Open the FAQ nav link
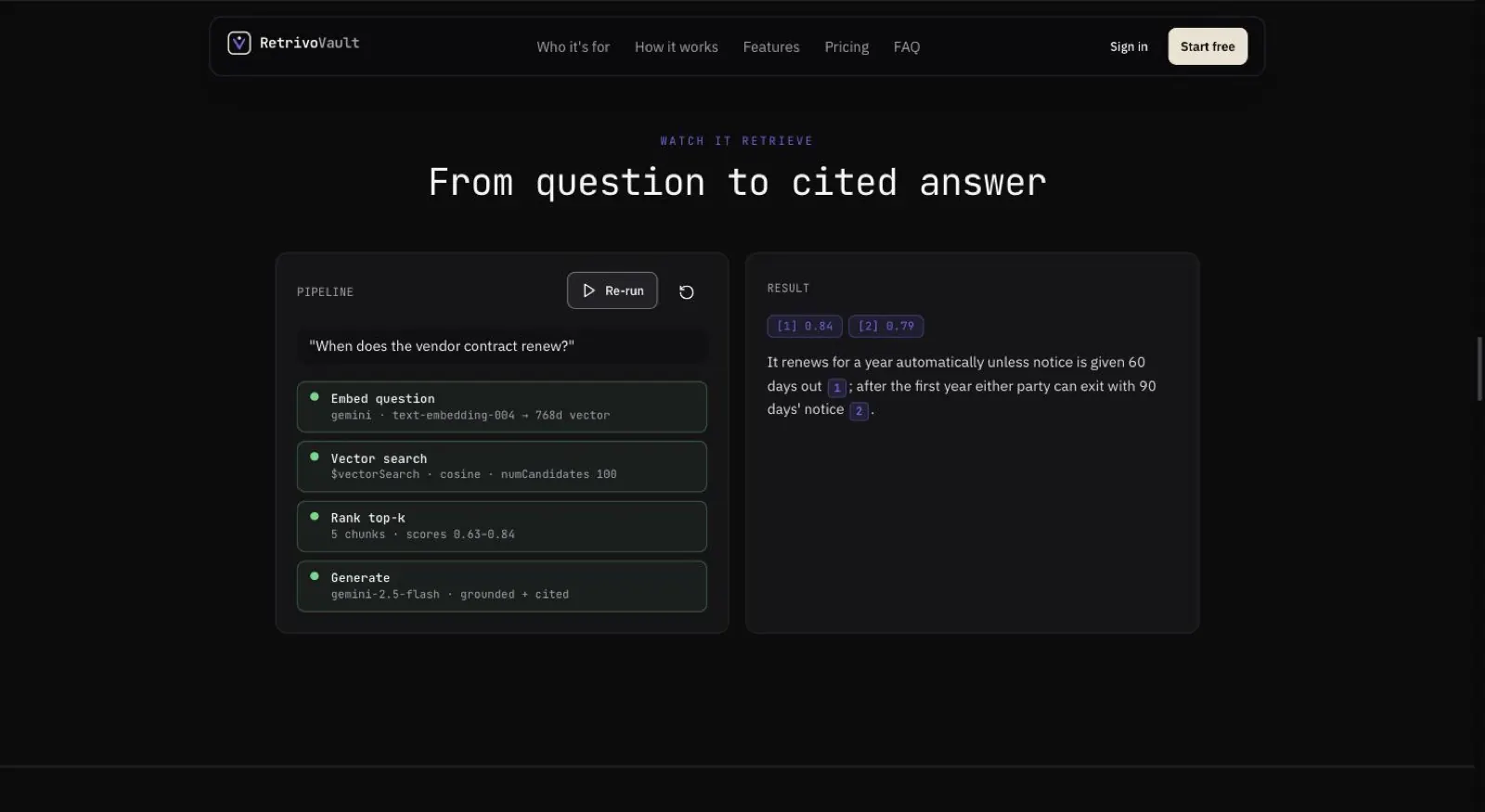This screenshot has height=812, width=1485. pos(907,46)
